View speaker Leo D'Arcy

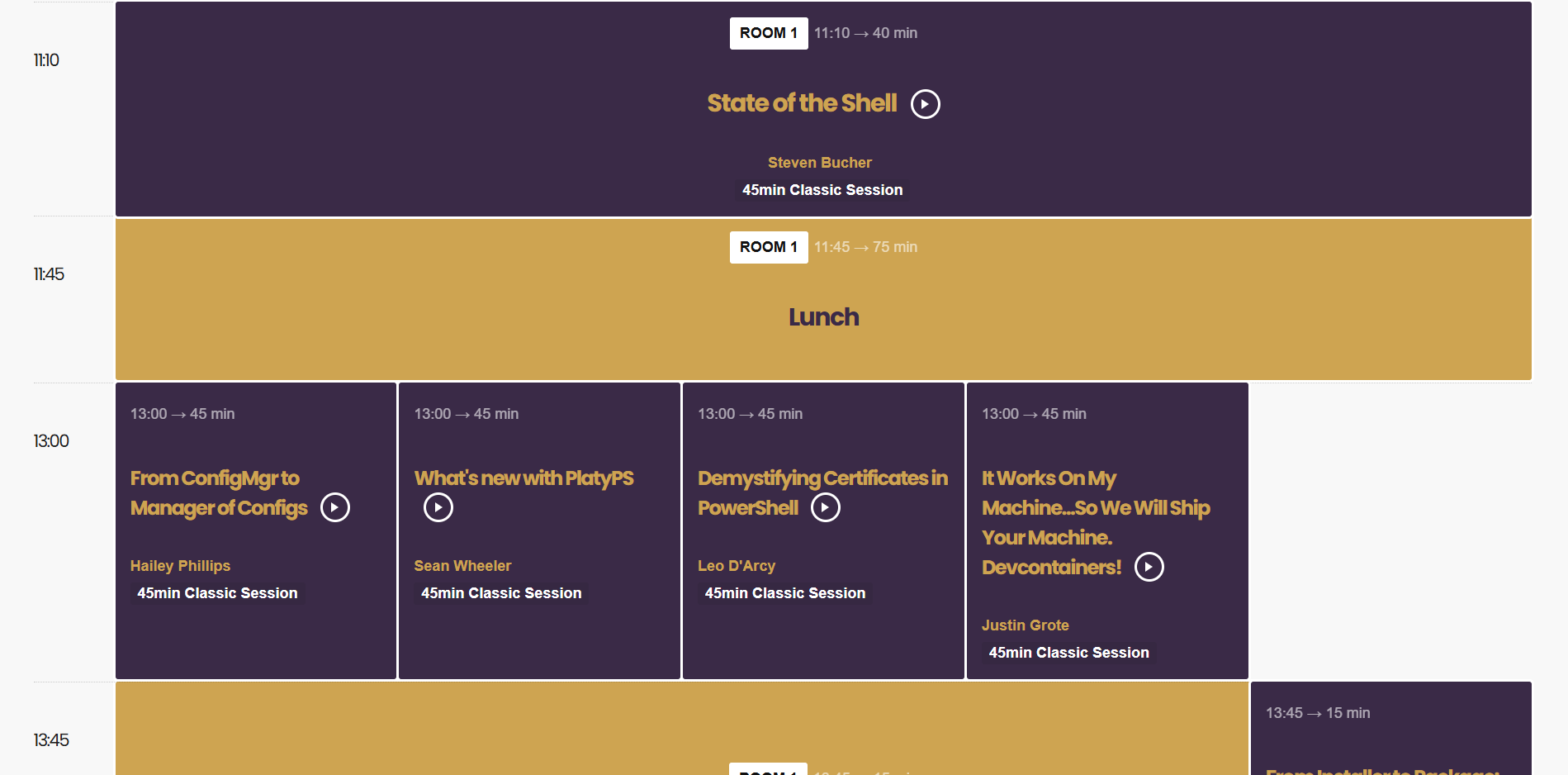pos(737,566)
